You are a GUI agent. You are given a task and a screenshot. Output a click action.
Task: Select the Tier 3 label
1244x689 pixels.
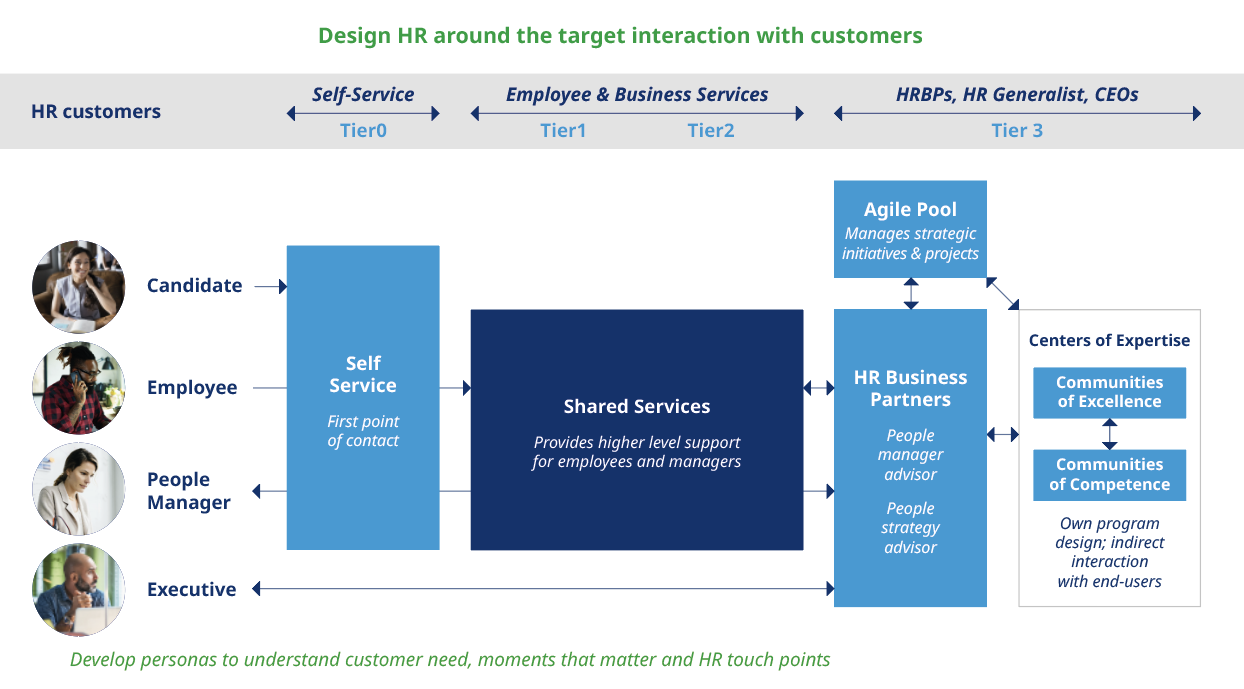[x=1017, y=130]
